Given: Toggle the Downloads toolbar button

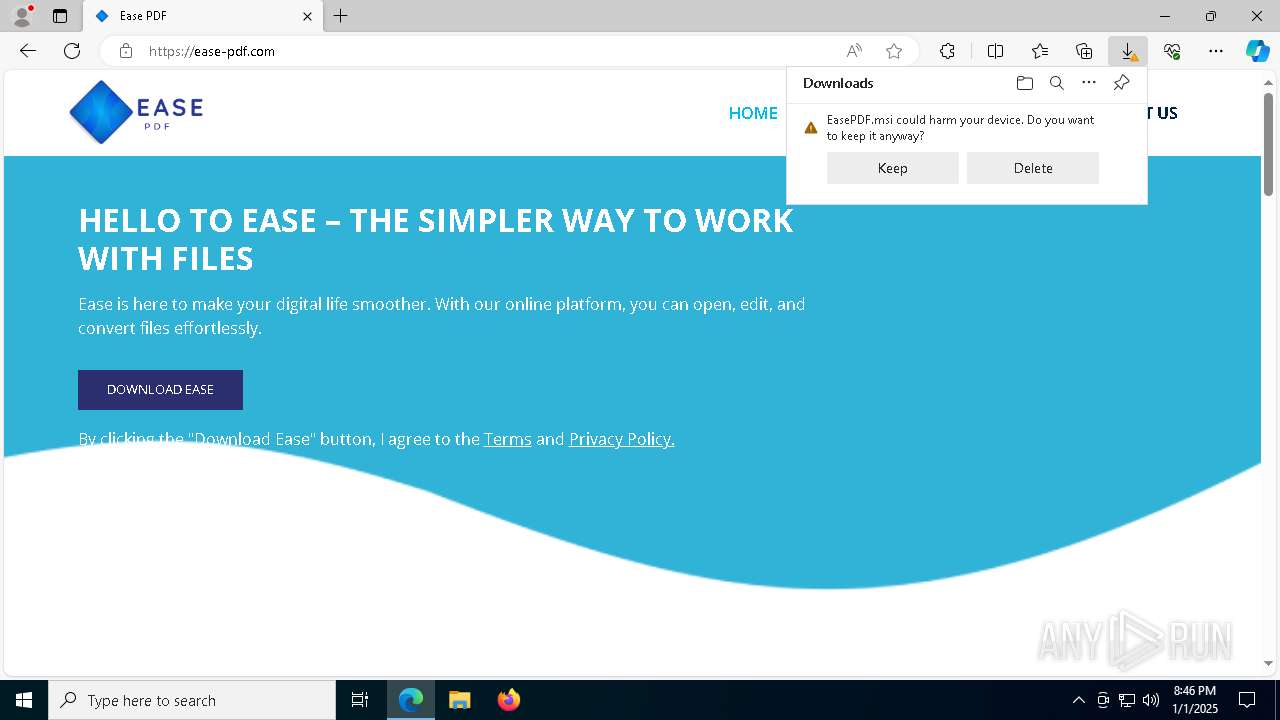Looking at the screenshot, I should click(1128, 51).
